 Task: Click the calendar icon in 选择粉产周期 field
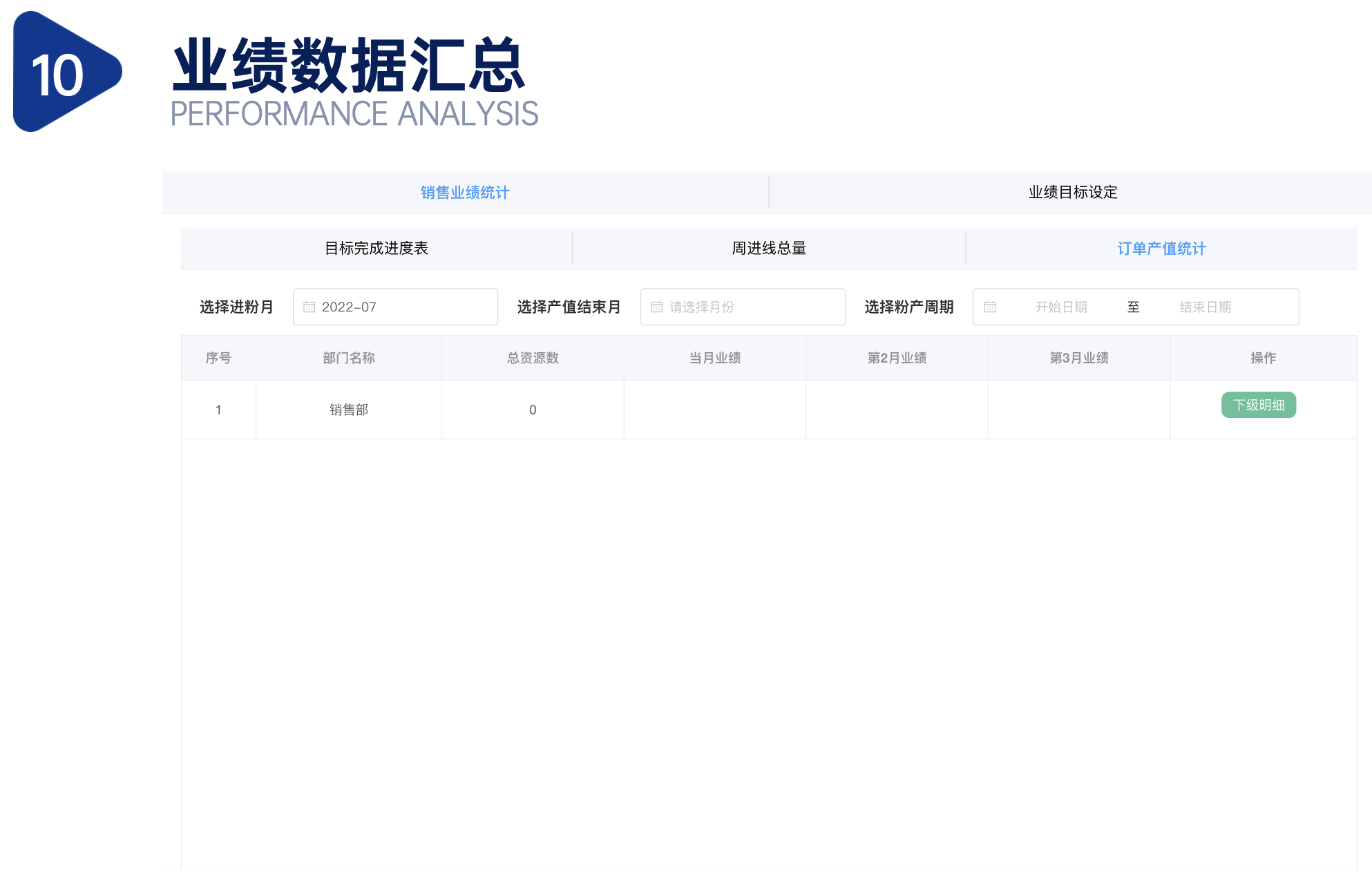pyautogui.click(x=991, y=307)
